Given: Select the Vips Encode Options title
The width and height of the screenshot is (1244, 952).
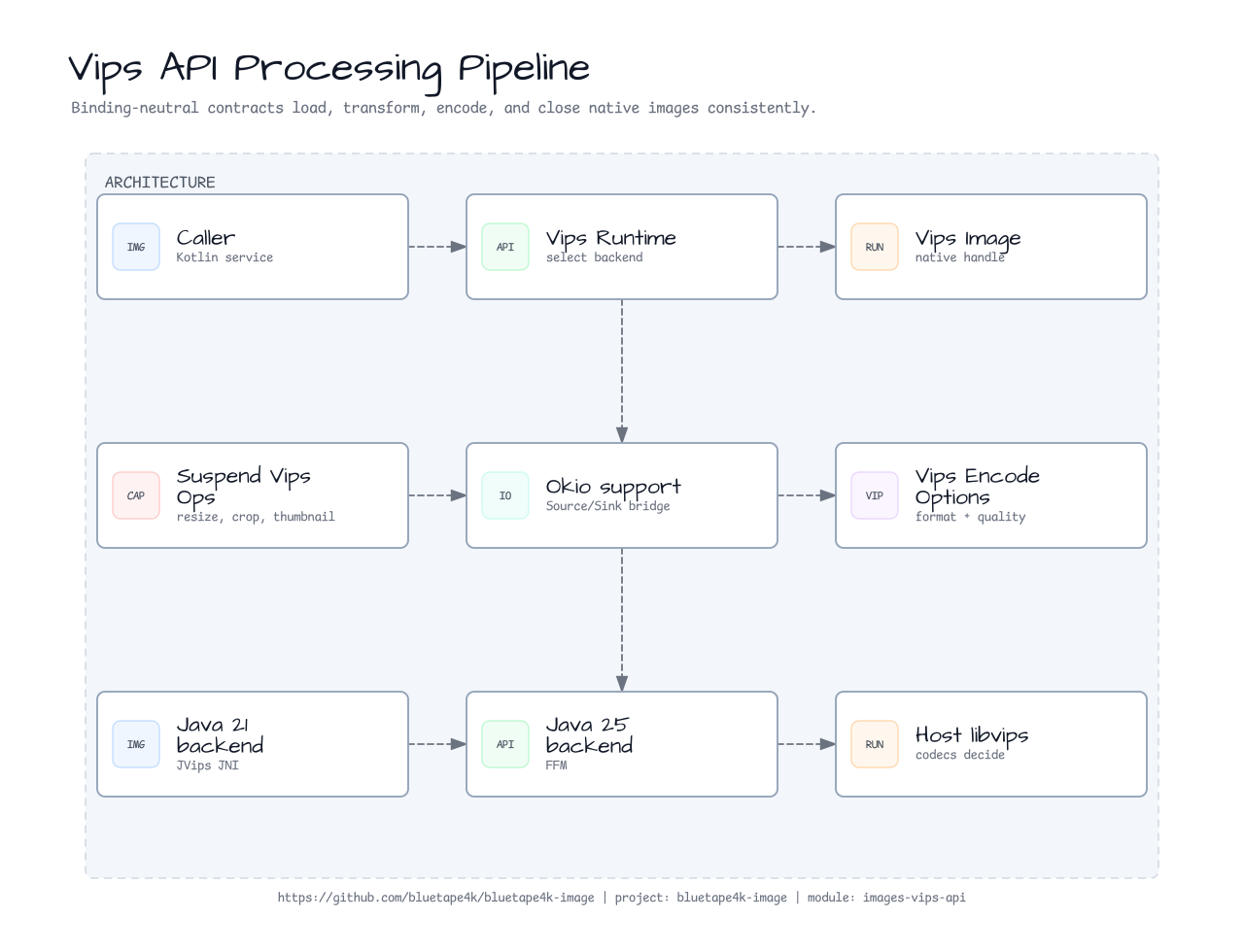Looking at the screenshot, I should pyautogui.click(x=977, y=487).
